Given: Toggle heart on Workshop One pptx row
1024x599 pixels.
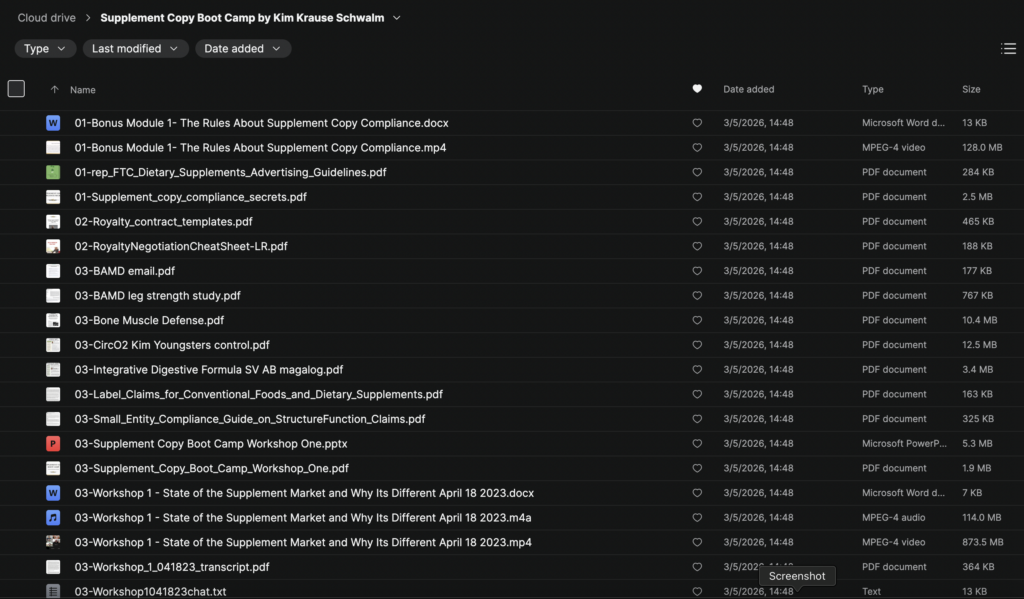Looking at the screenshot, I should click(697, 444).
